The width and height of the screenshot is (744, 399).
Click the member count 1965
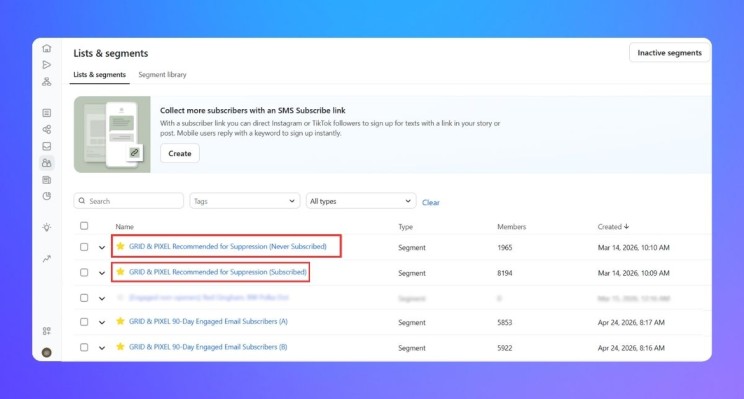pyautogui.click(x=504, y=247)
